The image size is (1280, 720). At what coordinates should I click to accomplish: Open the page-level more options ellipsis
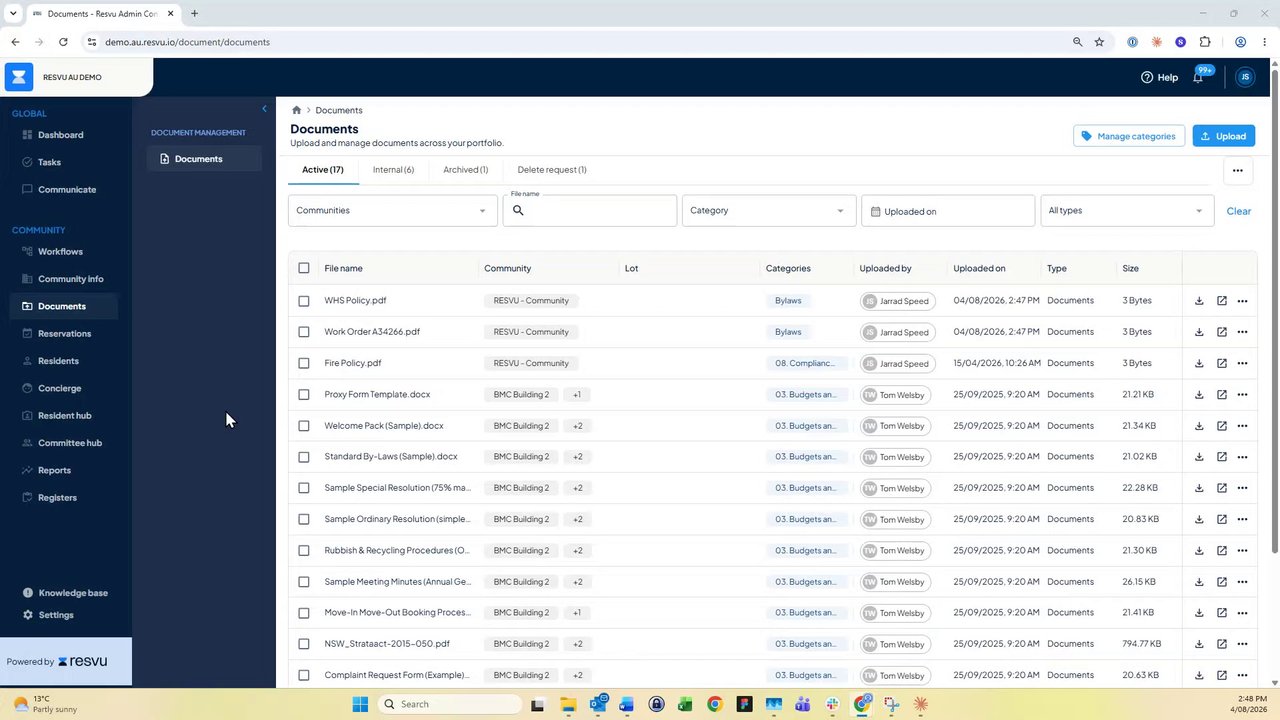(1237, 171)
